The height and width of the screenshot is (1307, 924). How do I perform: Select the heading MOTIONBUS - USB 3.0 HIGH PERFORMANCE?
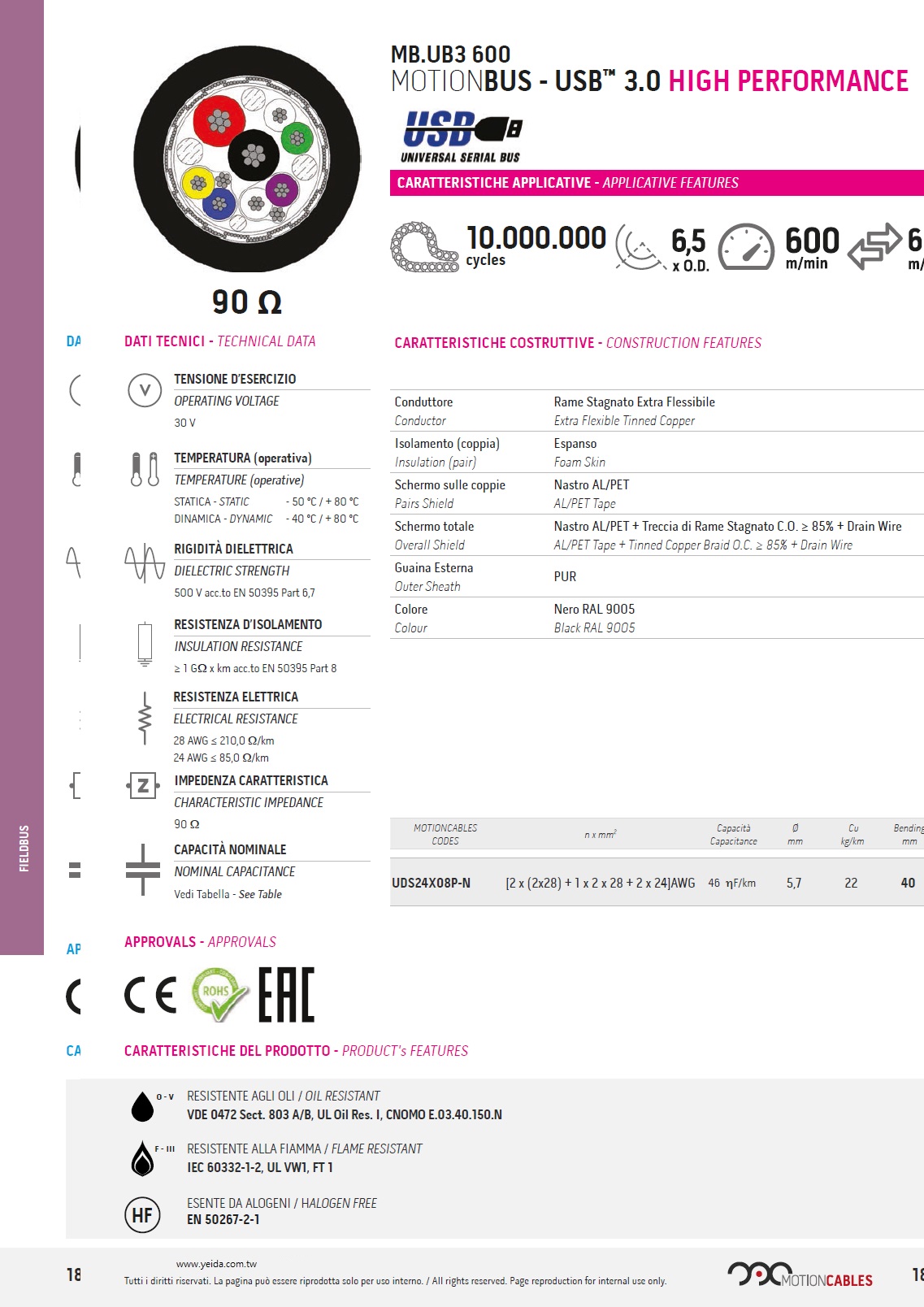[x=649, y=81]
